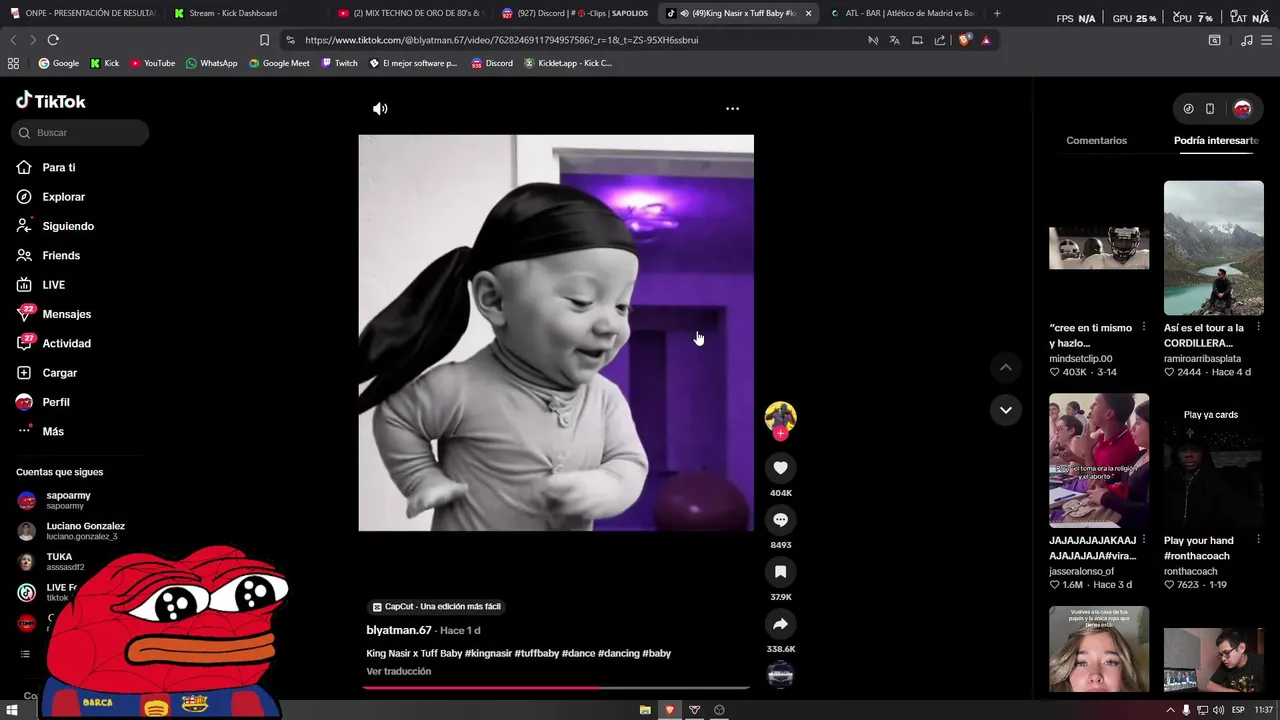Go to next video with down arrow
This screenshot has width=1280, height=720.
(1006, 410)
